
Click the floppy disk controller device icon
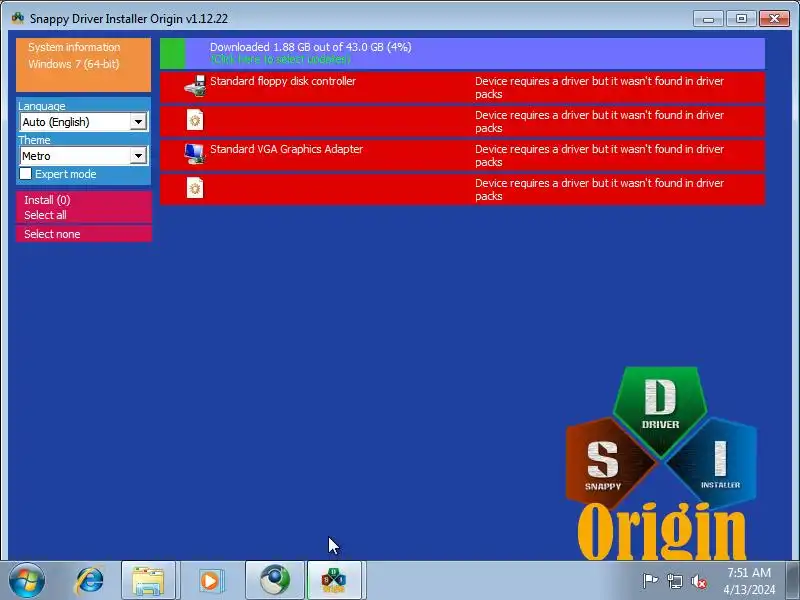[x=195, y=86]
